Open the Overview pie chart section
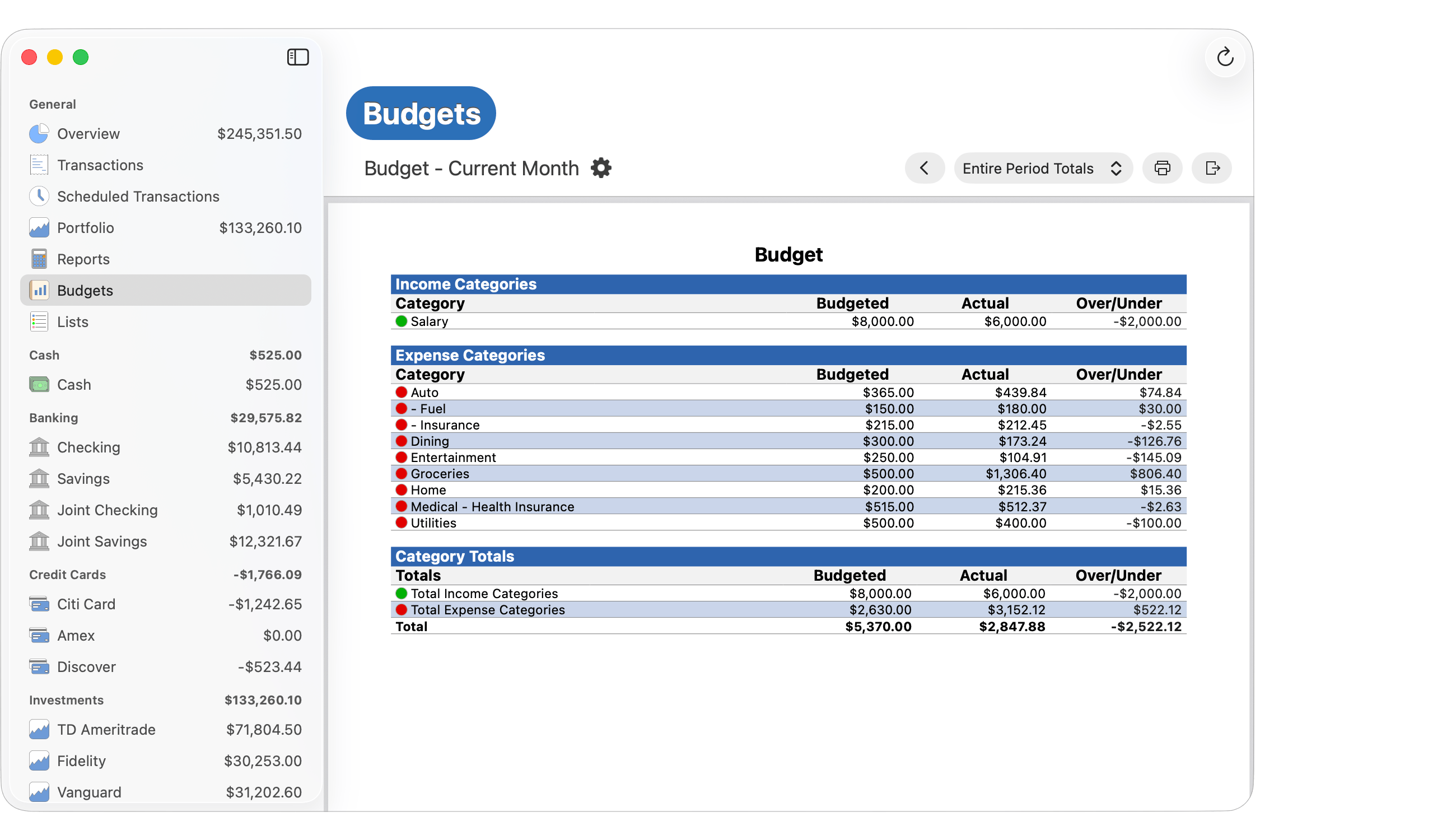 click(x=39, y=133)
